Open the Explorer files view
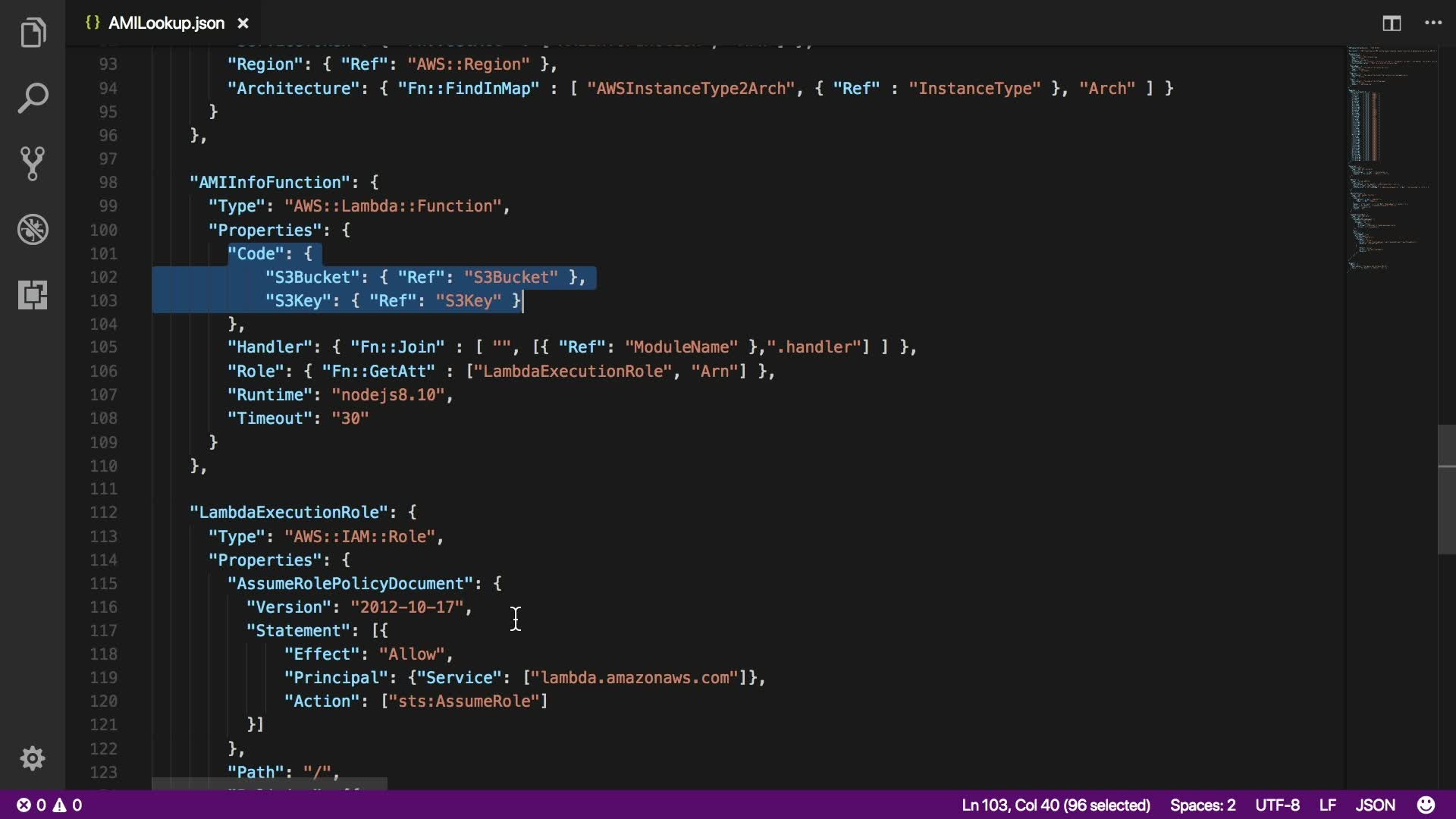 pyautogui.click(x=33, y=33)
